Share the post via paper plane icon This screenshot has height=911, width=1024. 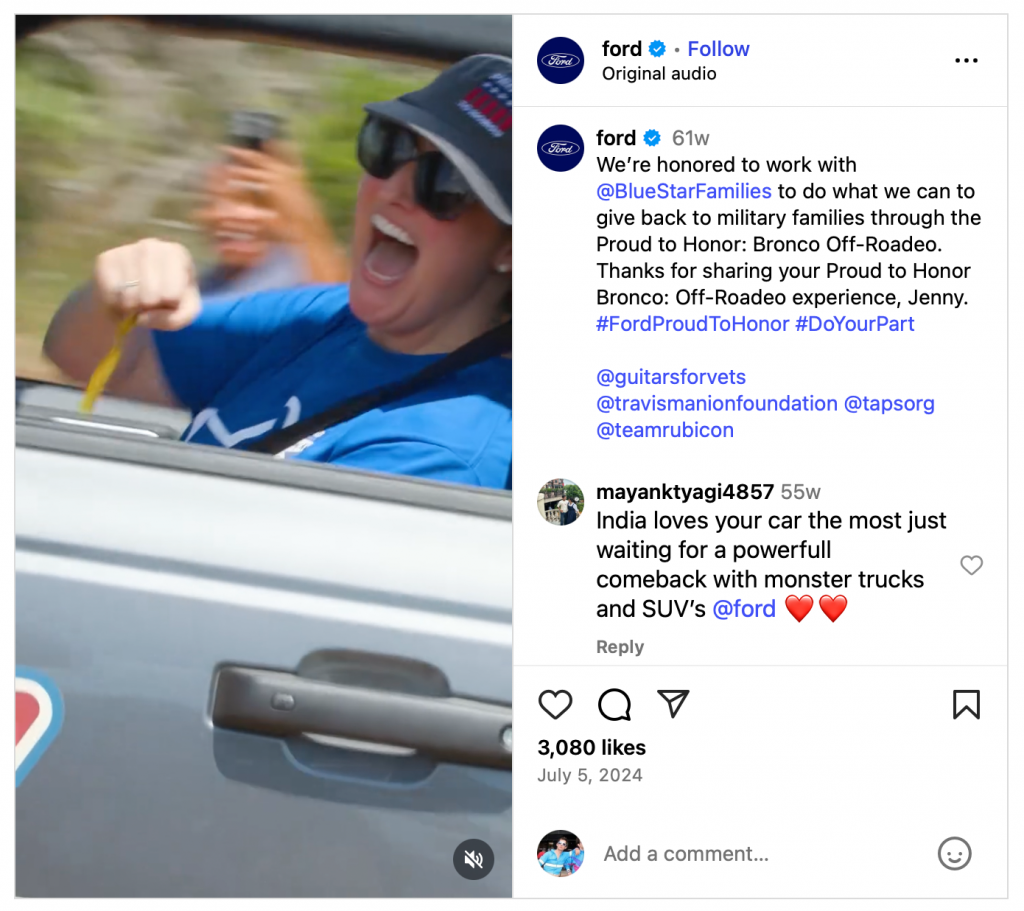[x=673, y=704]
